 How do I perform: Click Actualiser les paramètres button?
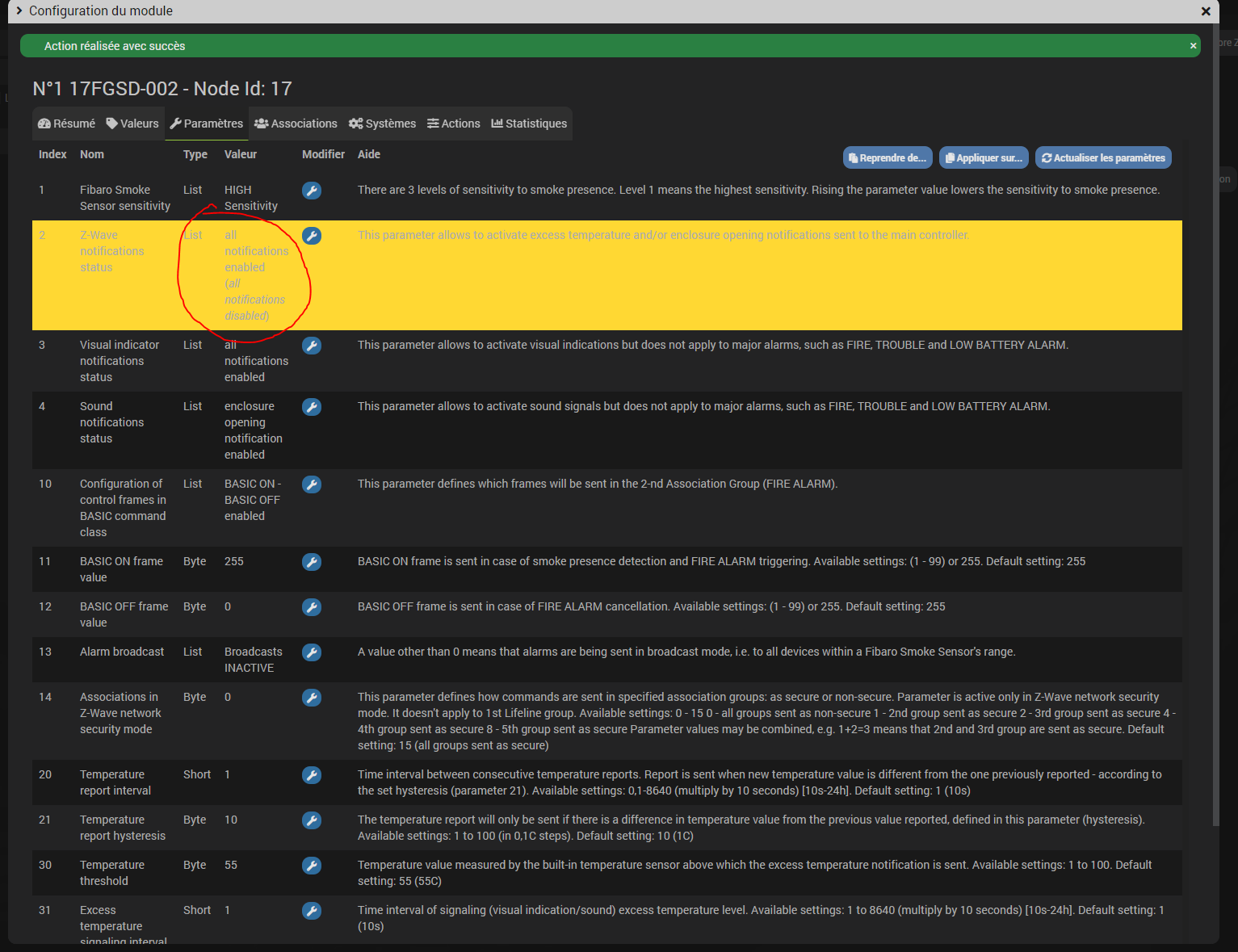coord(1103,158)
